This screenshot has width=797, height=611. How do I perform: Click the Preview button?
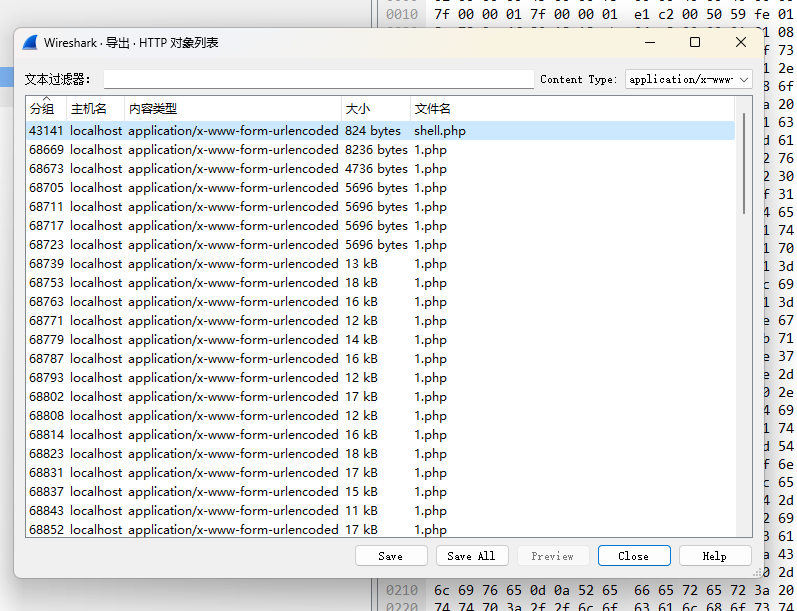coord(553,556)
